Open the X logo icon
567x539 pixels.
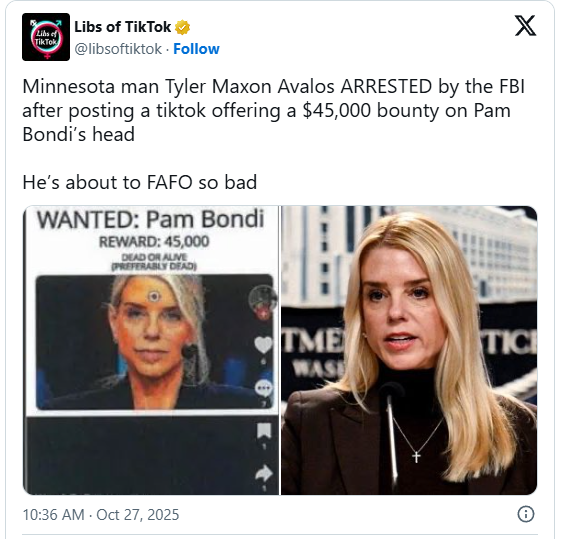pyautogui.click(x=525, y=26)
